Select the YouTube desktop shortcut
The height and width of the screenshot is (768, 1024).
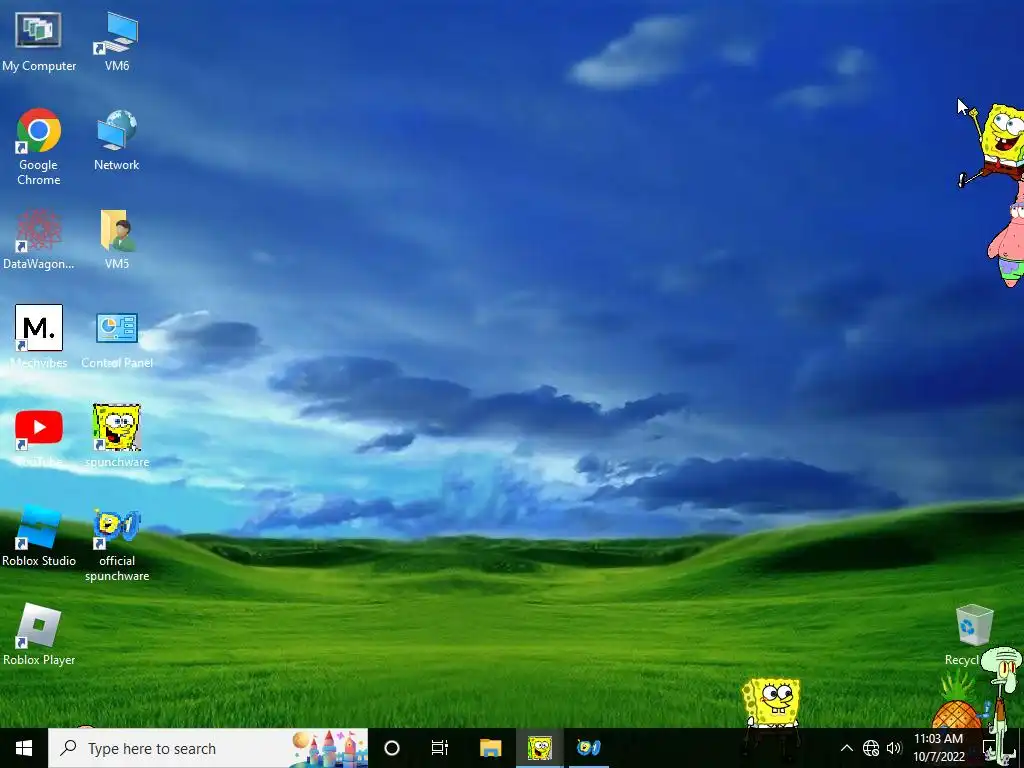[39, 436]
